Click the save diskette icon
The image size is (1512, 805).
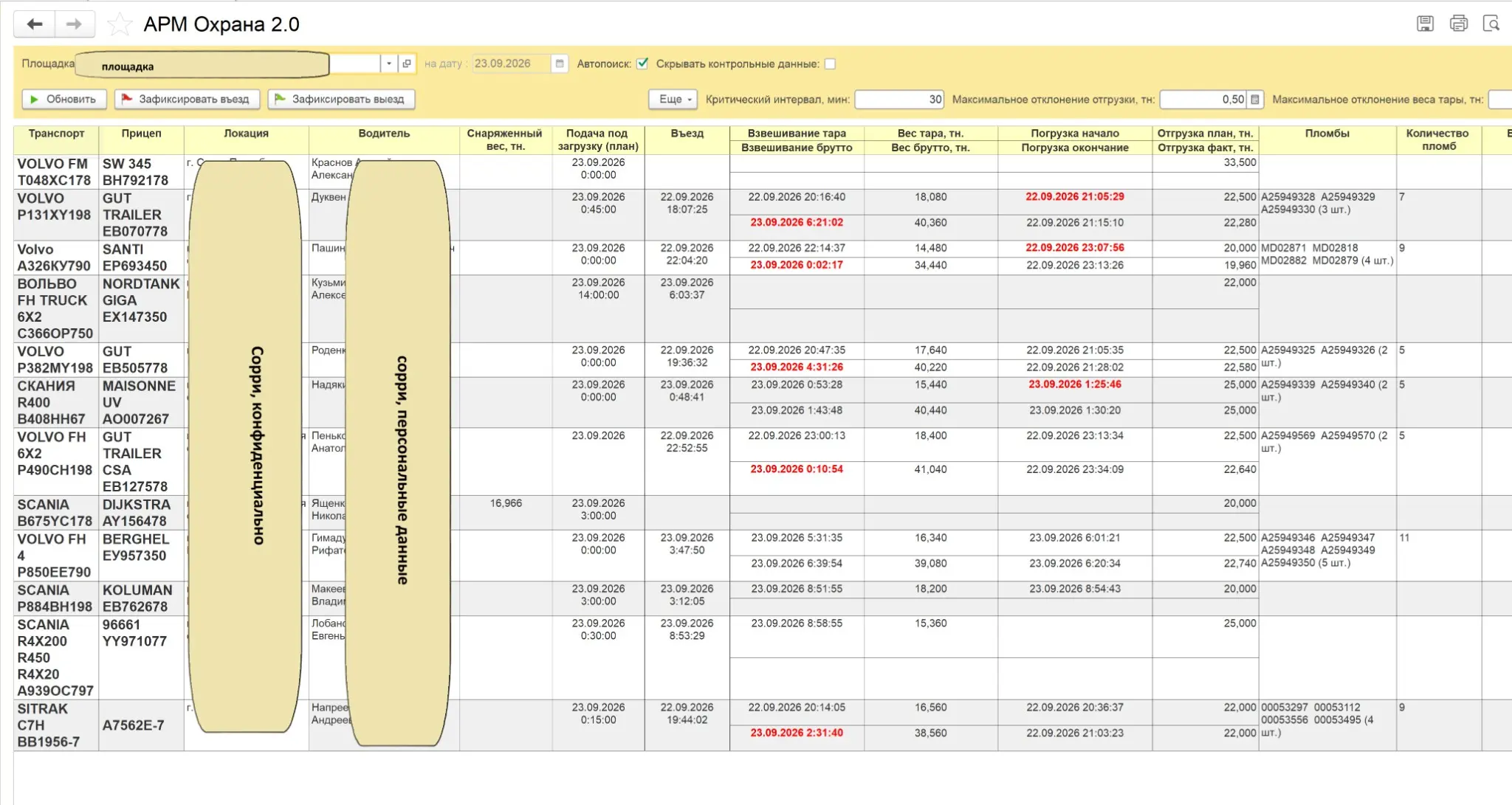click(1425, 24)
